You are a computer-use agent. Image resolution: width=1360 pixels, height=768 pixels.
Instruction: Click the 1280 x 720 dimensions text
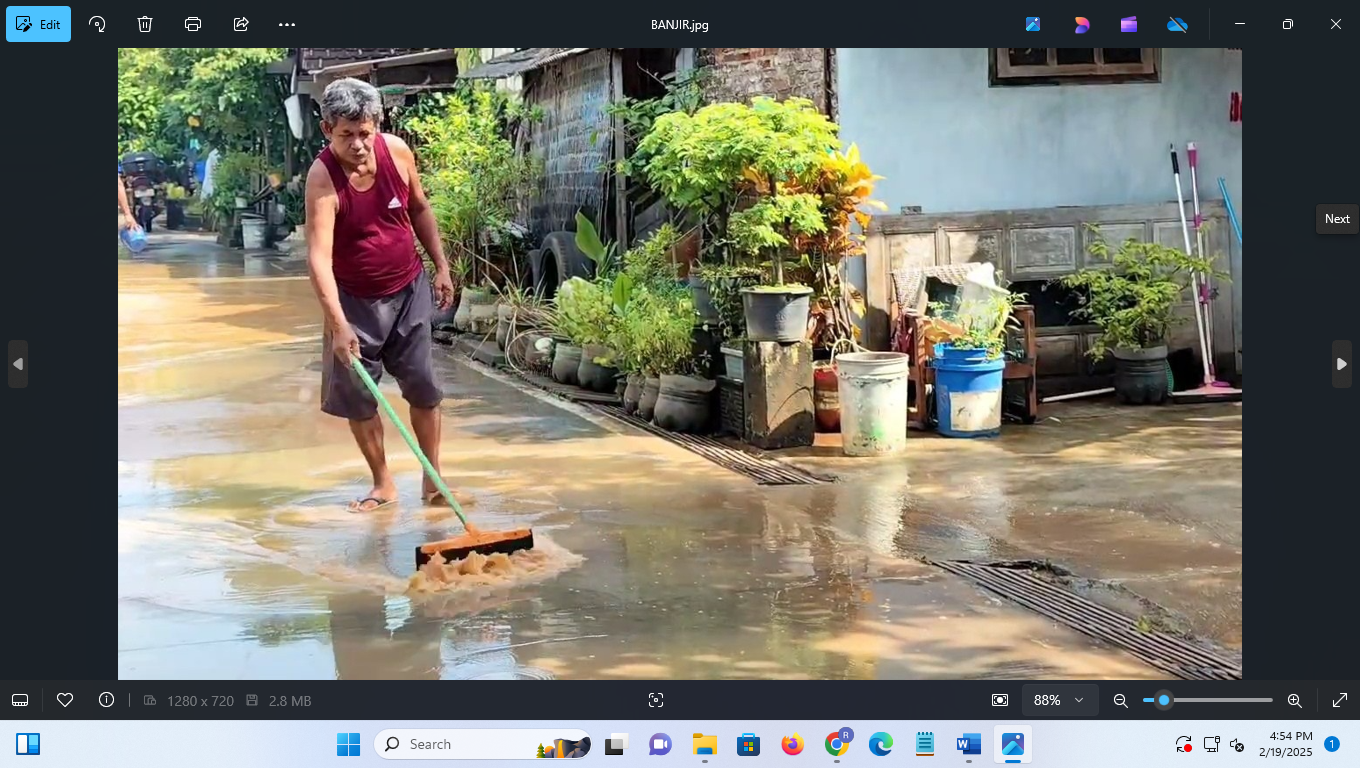[200, 701]
